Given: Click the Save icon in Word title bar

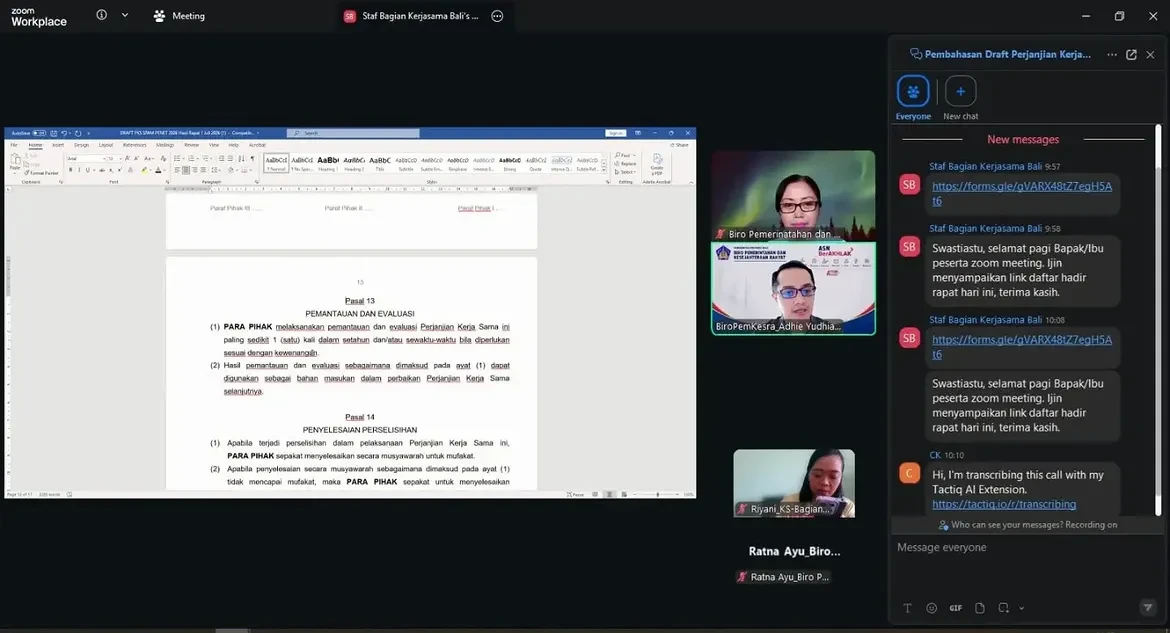Looking at the screenshot, I should pyautogui.click(x=54, y=133).
